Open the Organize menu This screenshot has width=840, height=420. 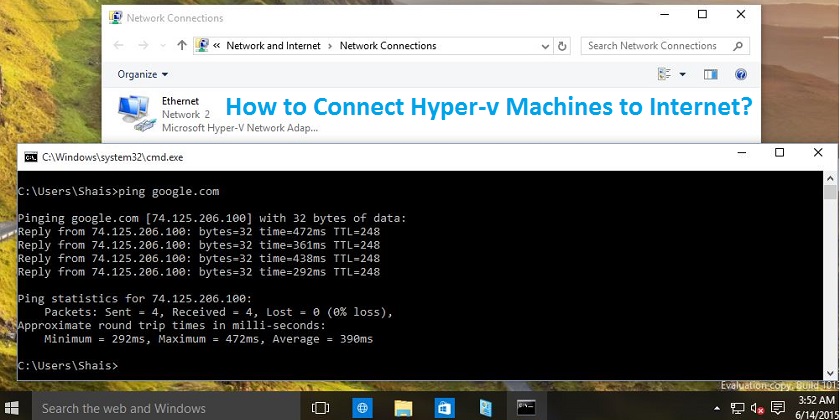[x=142, y=74]
